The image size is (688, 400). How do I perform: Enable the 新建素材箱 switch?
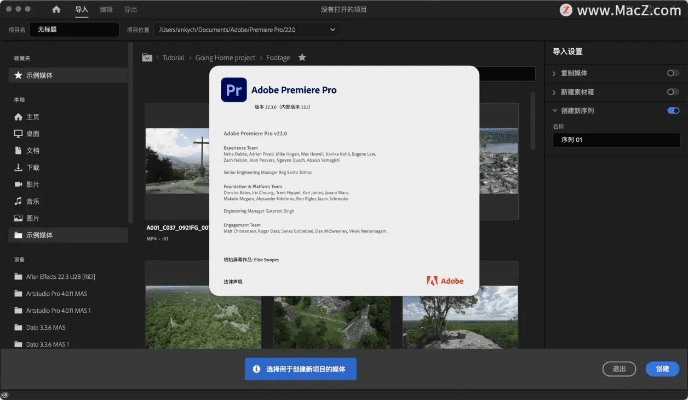(672, 92)
